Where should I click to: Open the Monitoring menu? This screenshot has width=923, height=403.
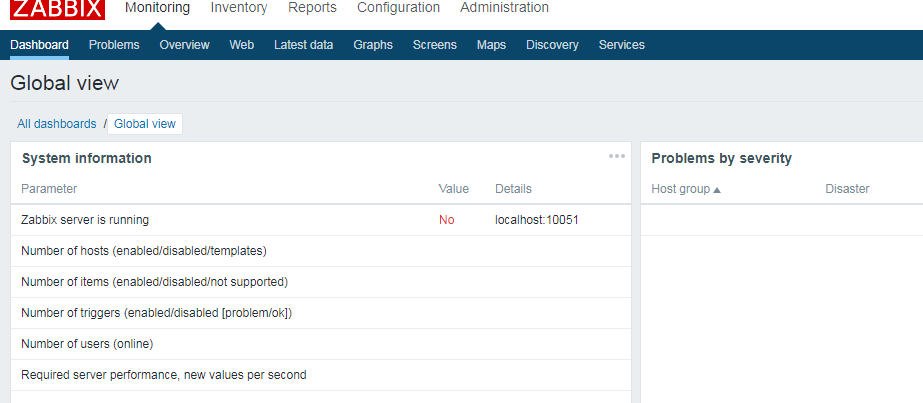158,8
